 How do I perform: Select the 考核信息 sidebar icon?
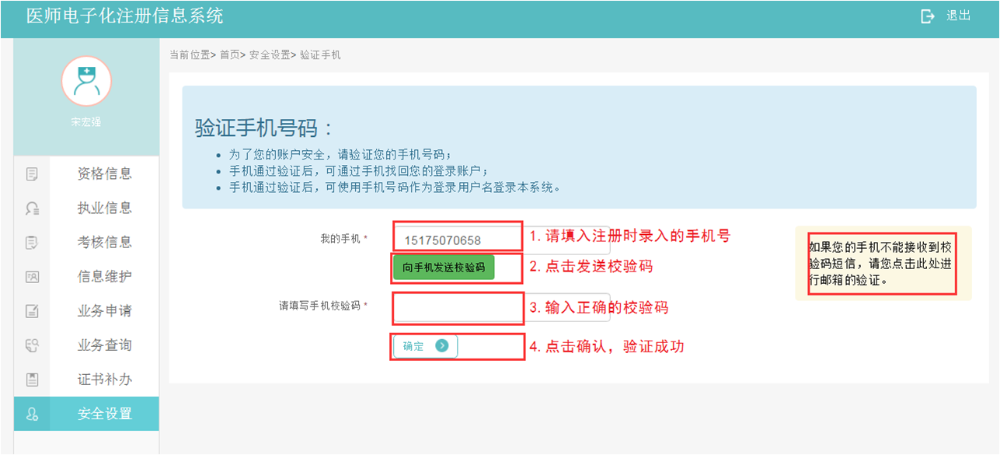click(32, 242)
